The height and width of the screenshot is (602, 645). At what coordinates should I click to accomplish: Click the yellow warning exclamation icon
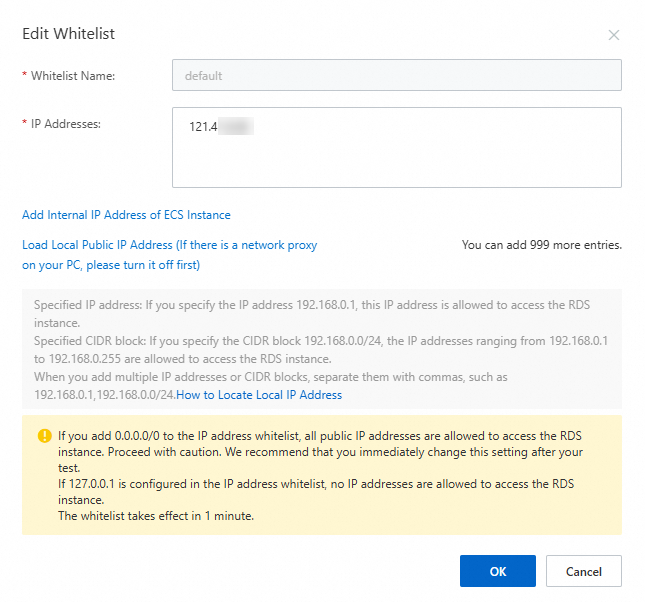(x=44, y=436)
